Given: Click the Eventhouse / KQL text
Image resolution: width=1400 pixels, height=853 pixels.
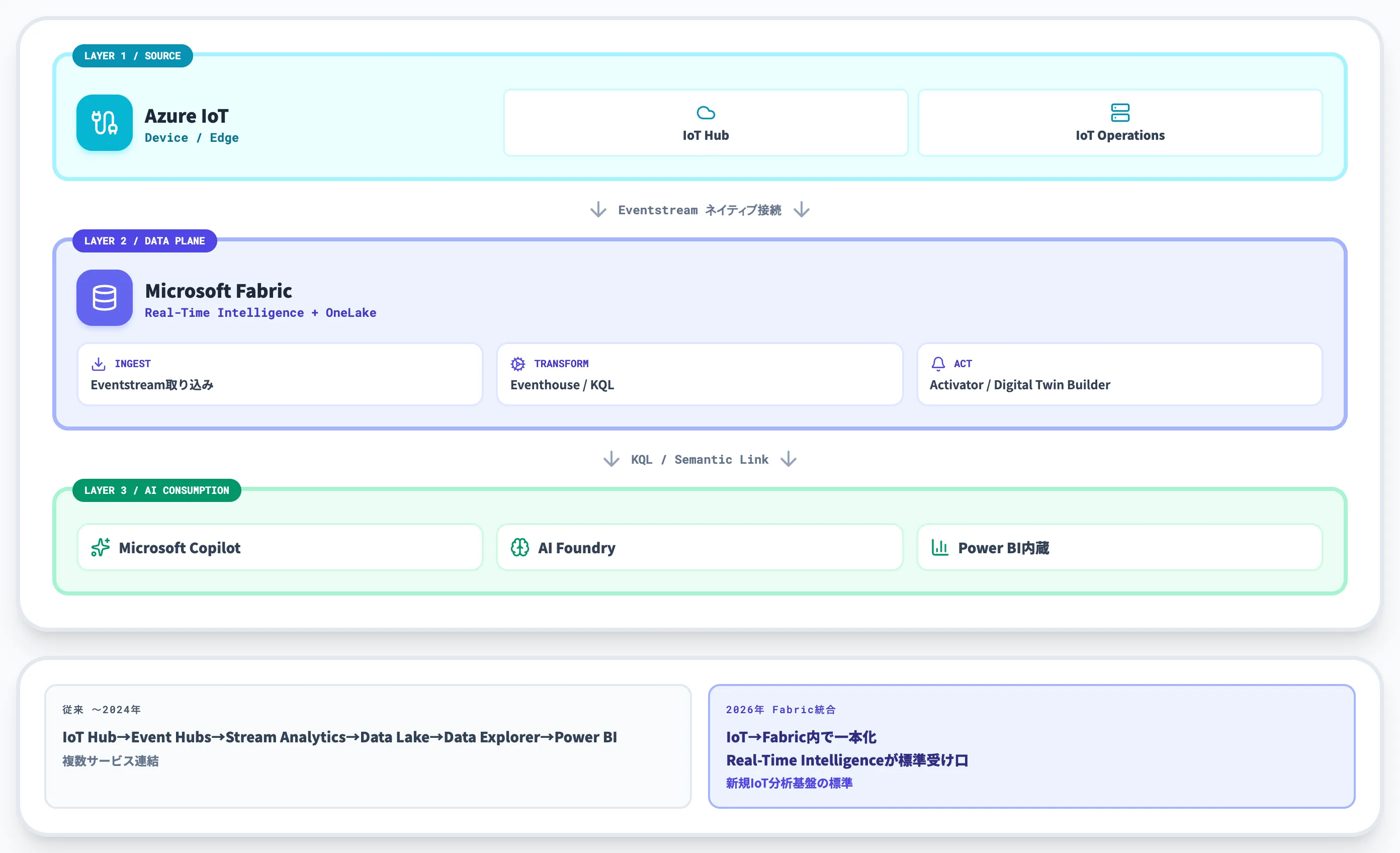Looking at the screenshot, I should coord(563,385).
